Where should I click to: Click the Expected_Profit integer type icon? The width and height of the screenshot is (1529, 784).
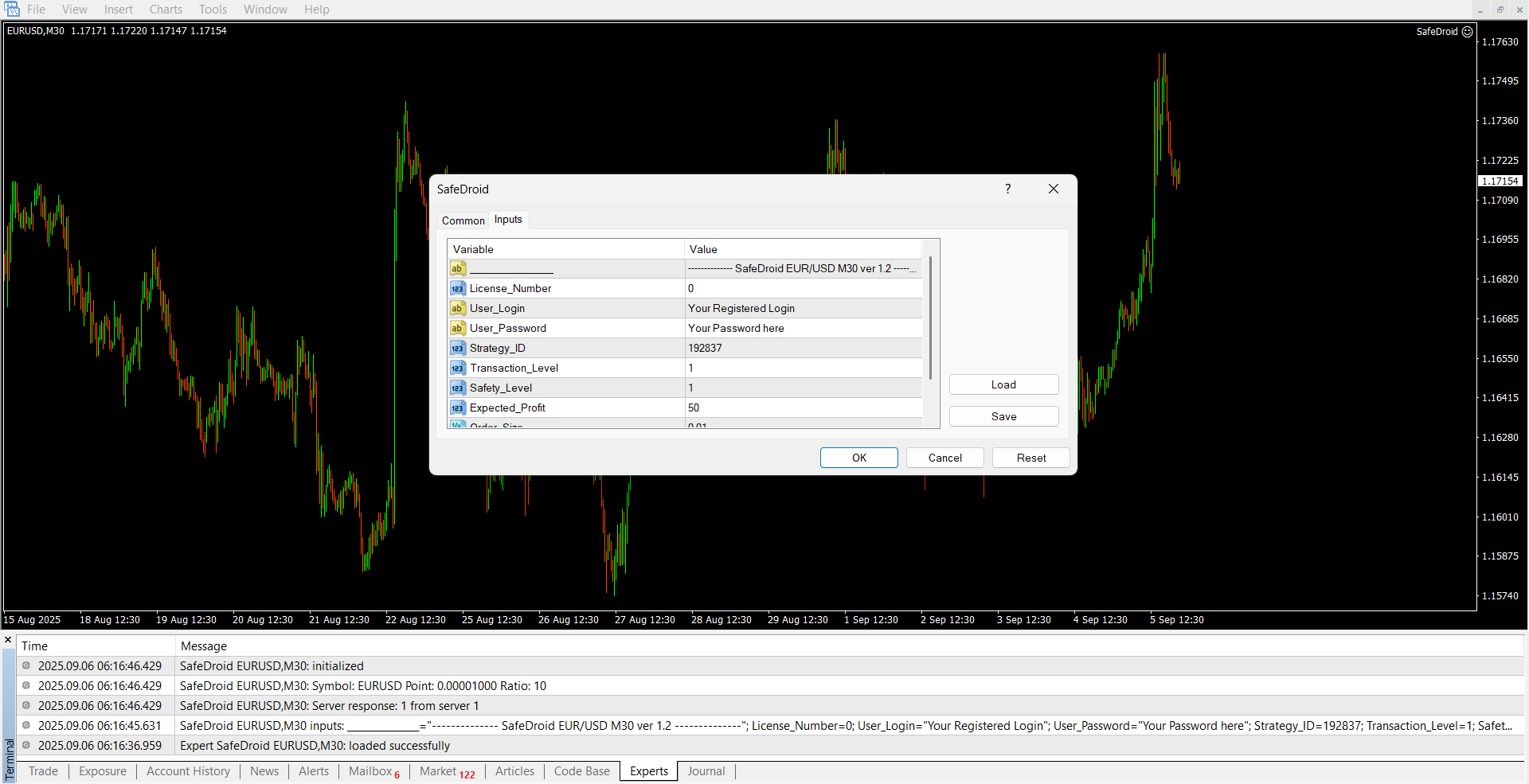pos(457,408)
